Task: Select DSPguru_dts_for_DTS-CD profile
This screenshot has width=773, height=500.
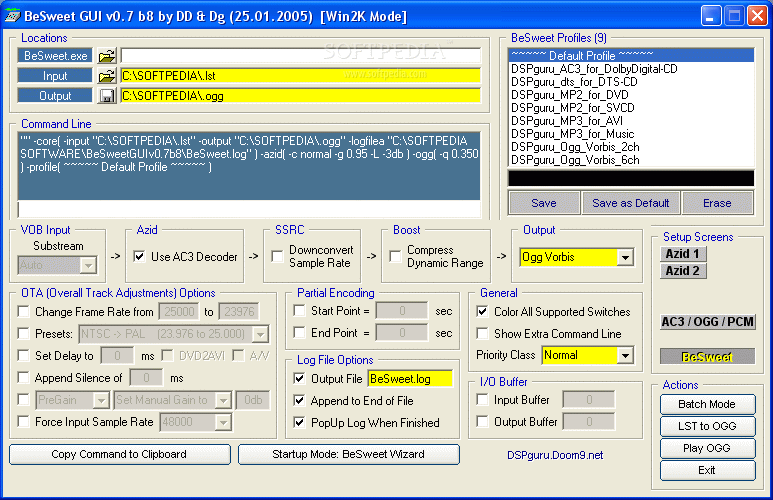Action: click(631, 82)
